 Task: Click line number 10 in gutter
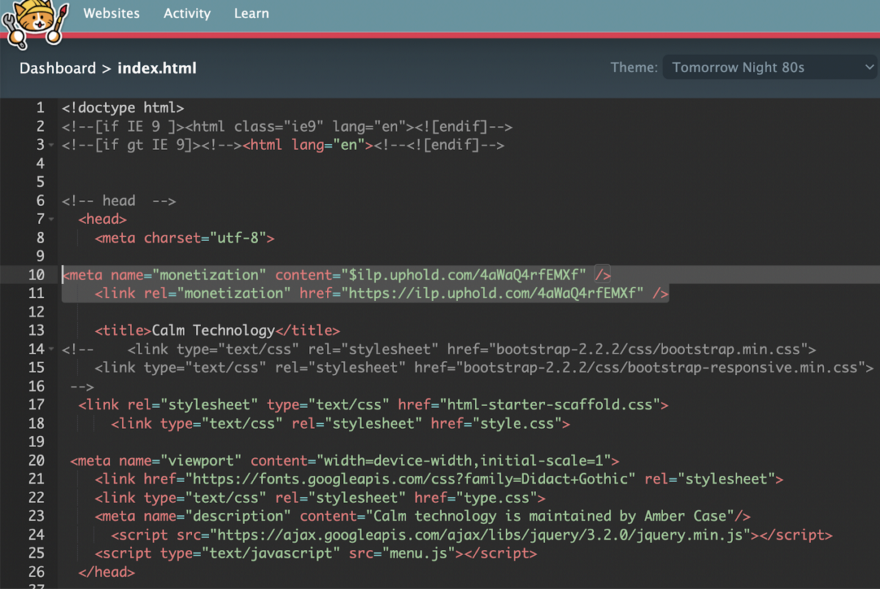click(36, 275)
